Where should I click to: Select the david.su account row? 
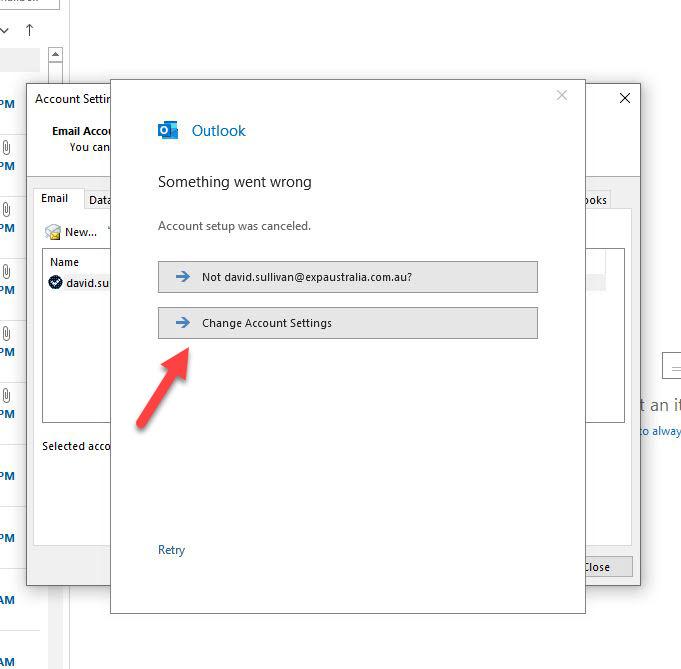(x=79, y=283)
